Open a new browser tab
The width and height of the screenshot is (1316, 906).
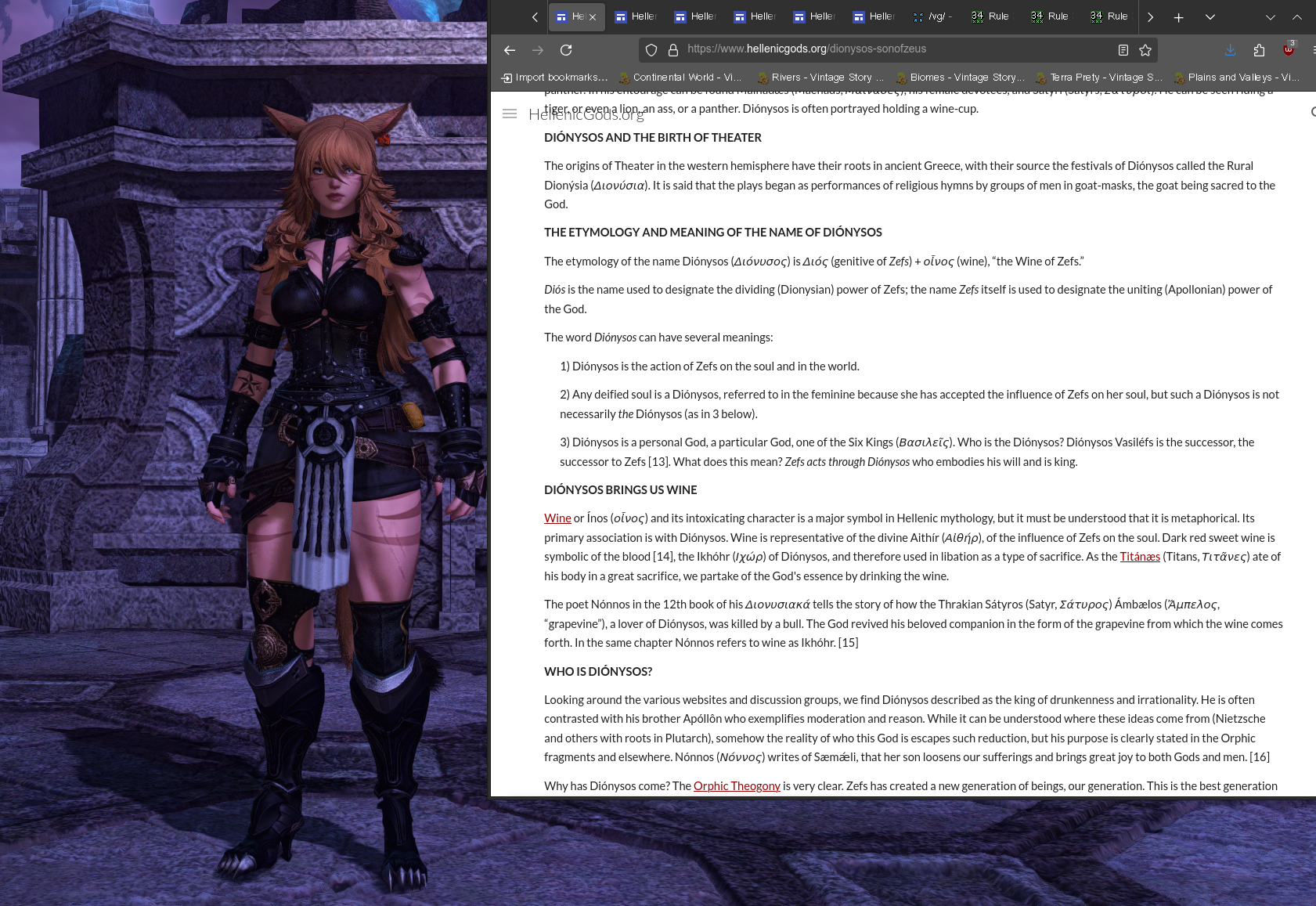coord(1178,17)
